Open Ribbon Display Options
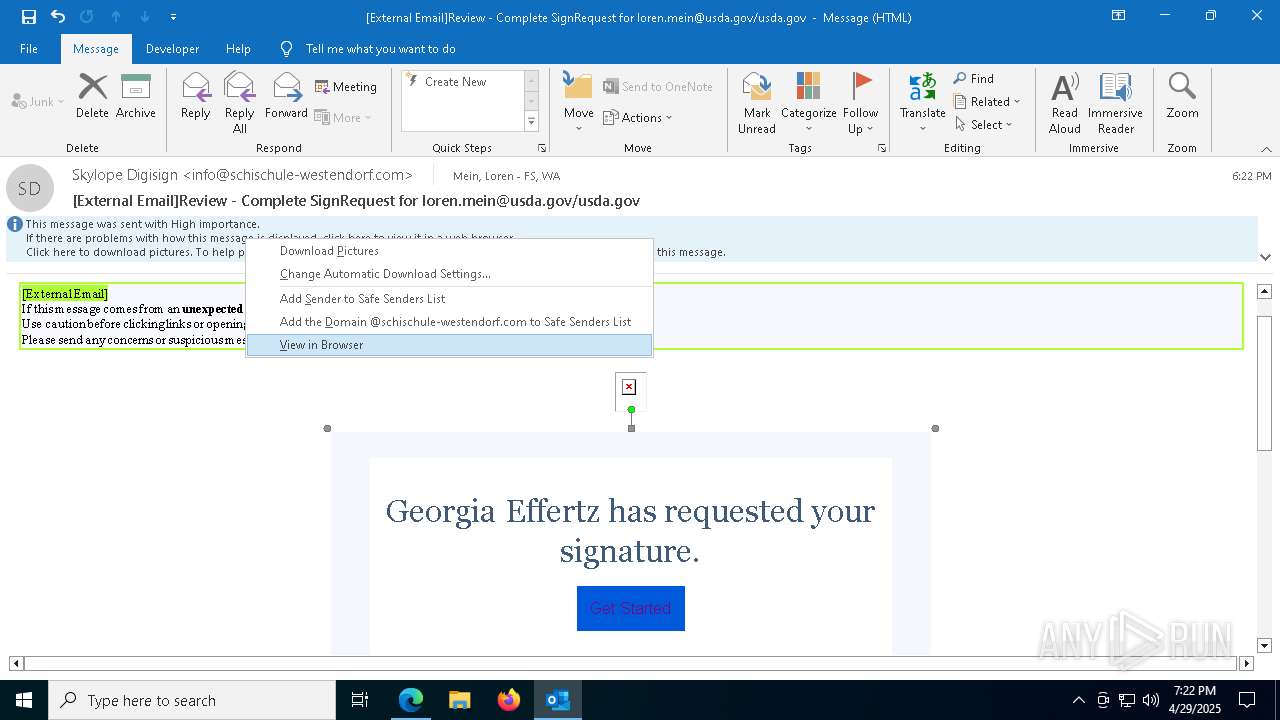Viewport: 1280px width, 720px height. coord(1118,16)
